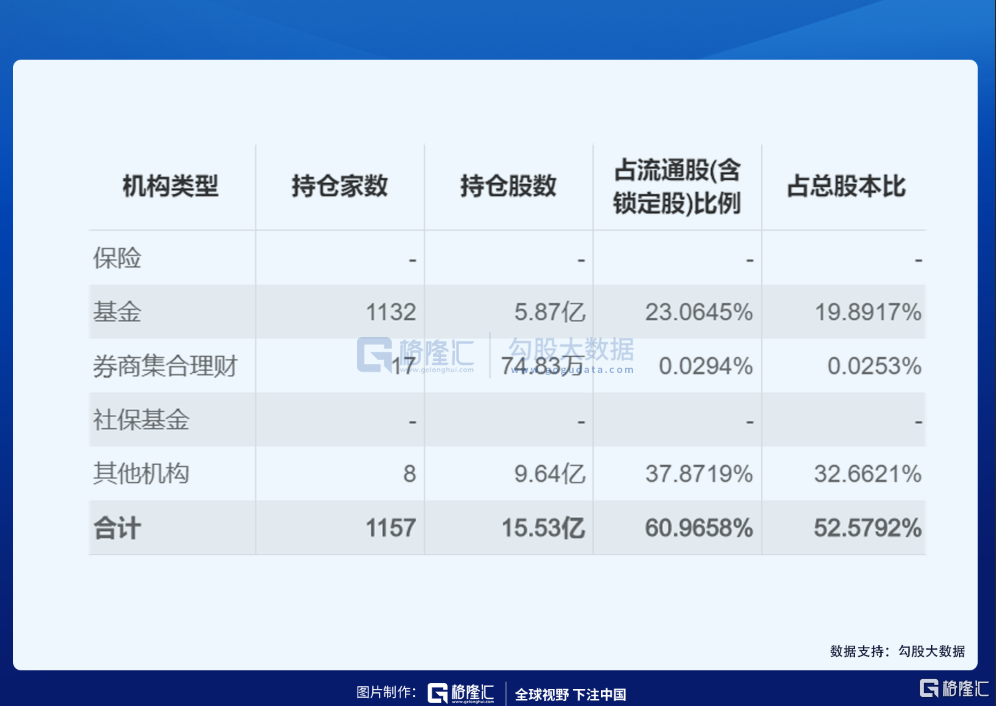Click the 全球视野 下注中国 slogan
996x706 pixels.
click(x=570, y=695)
